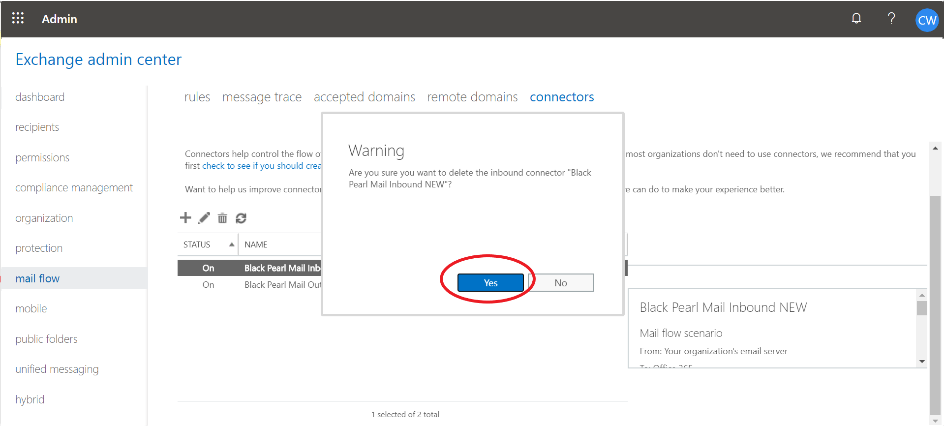Viewport: 944px width, 426px height.
Task: Add a new connector with plus icon
Action: point(186,218)
